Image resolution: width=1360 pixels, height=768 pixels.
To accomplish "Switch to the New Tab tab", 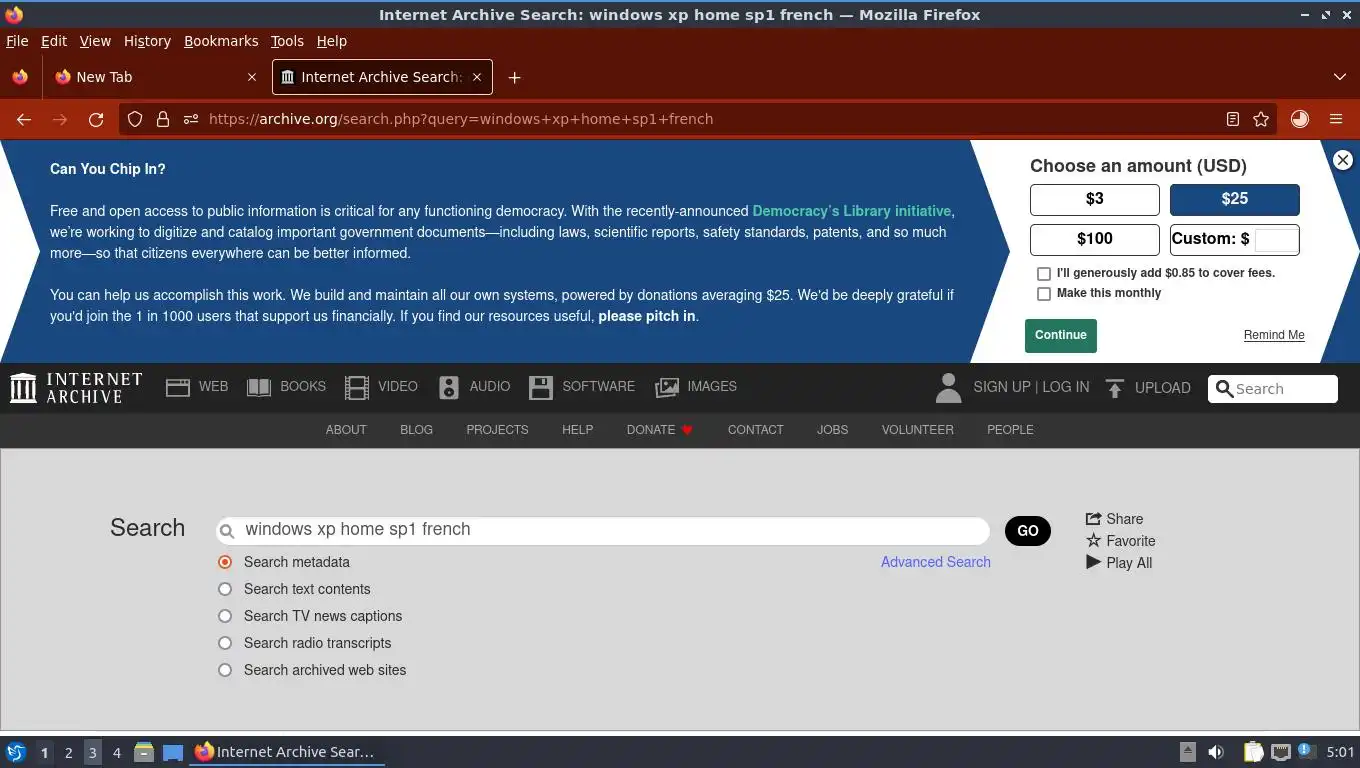I will [155, 77].
